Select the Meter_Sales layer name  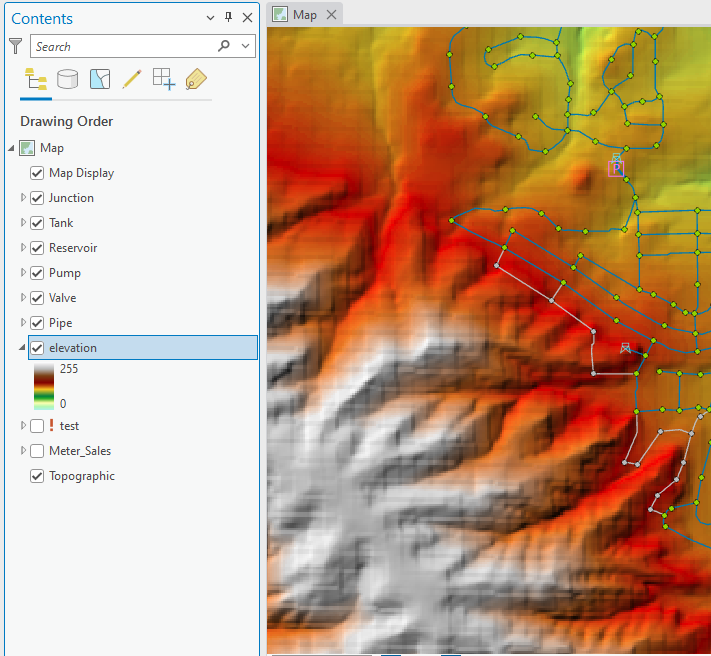pos(80,451)
